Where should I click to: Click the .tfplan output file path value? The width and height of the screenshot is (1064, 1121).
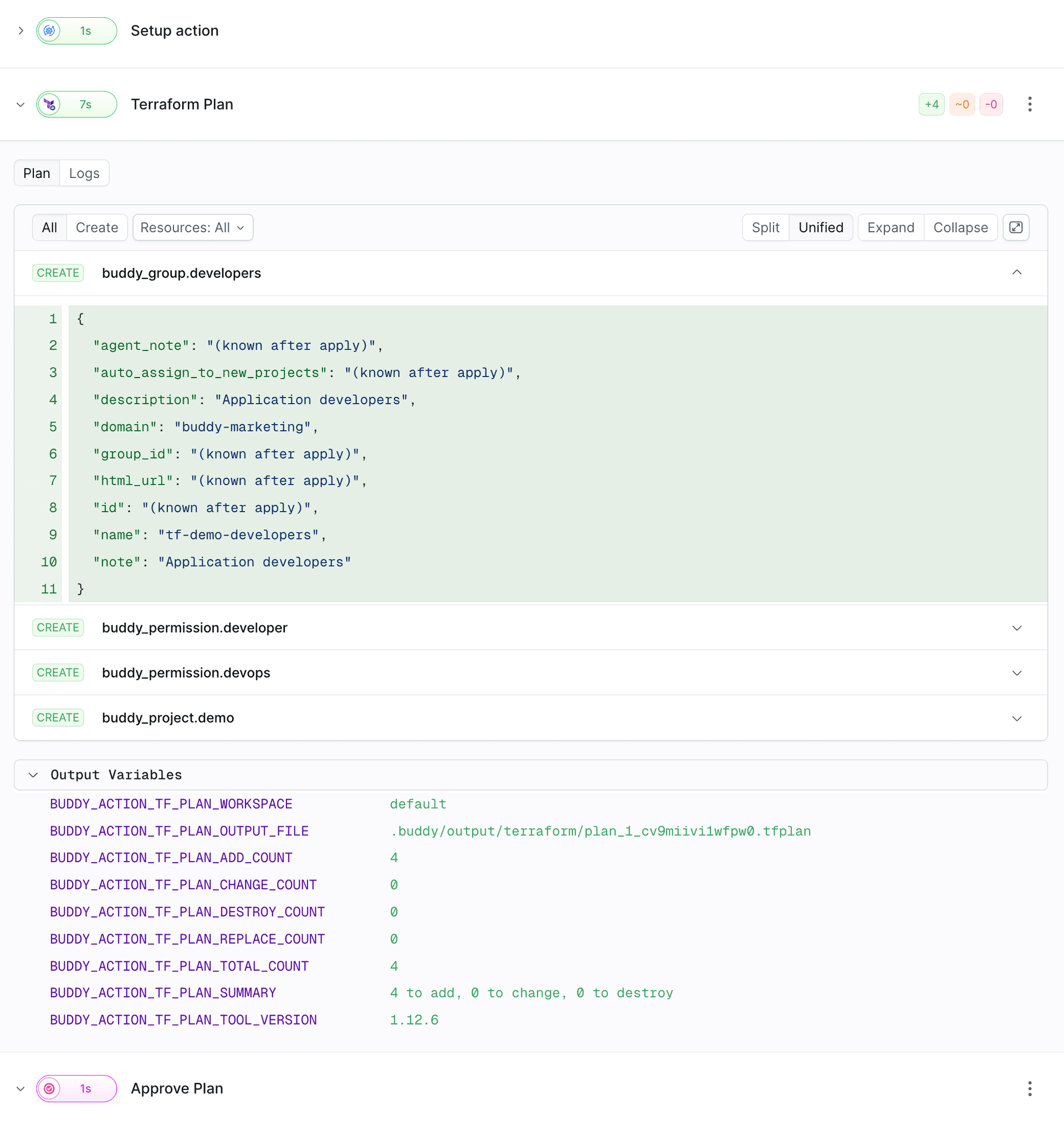click(600, 830)
